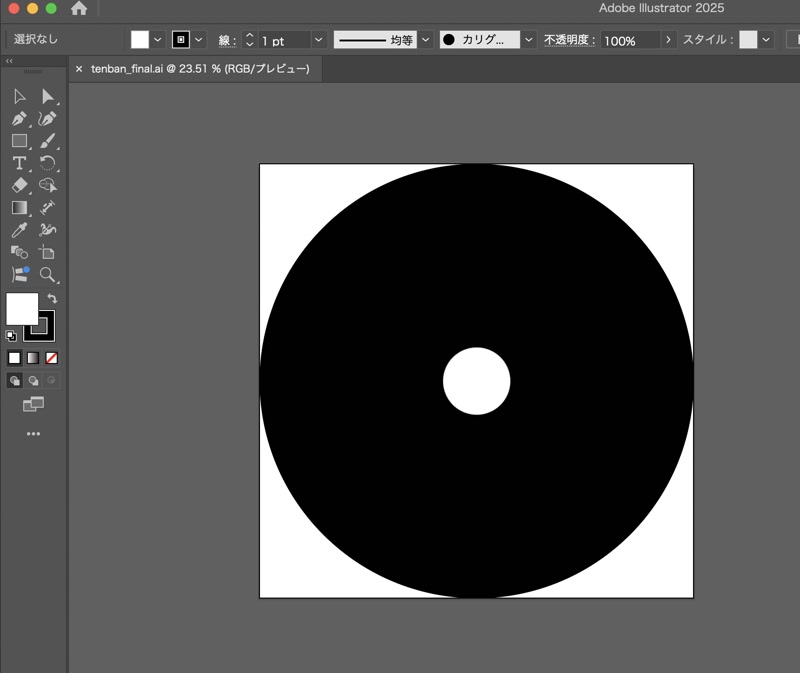The height and width of the screenshot is (673, 800).
Task: Open the stroke weight dropdown
Action: click(x=318, y=40)
